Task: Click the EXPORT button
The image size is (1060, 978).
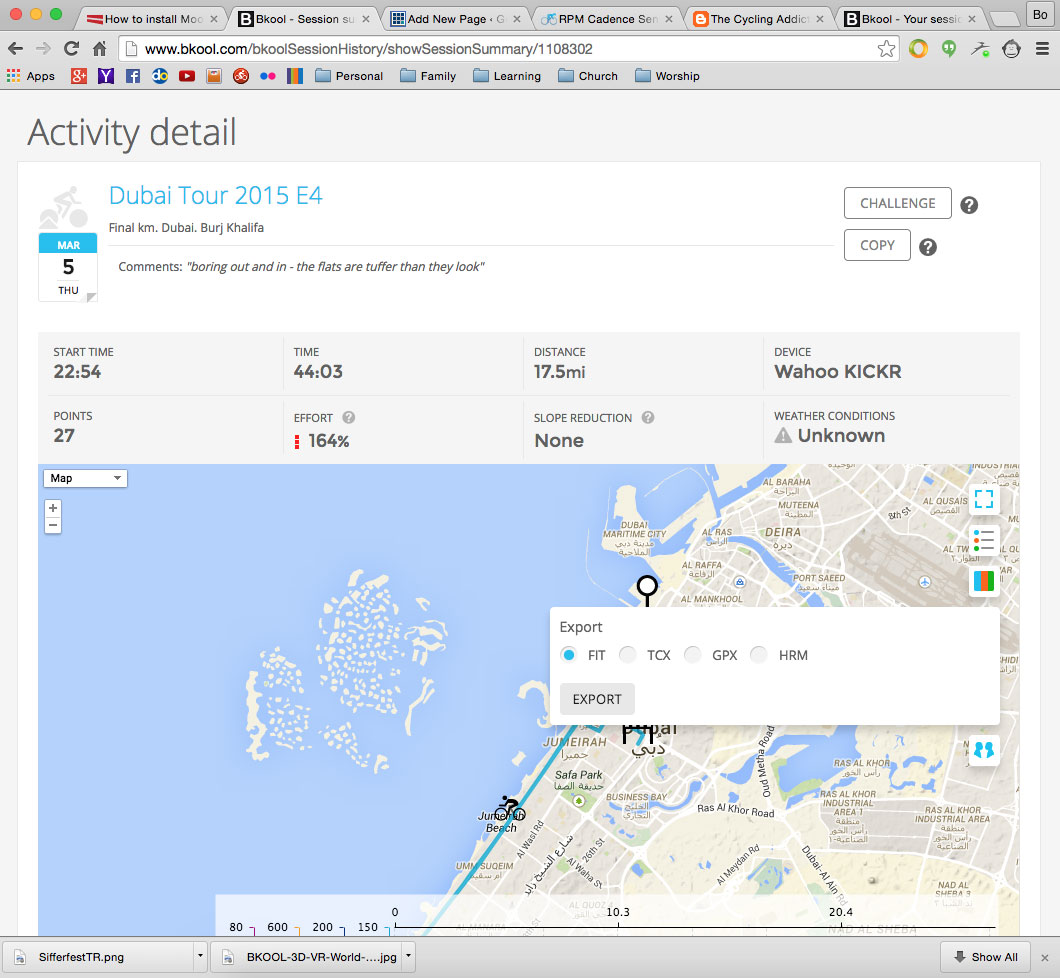Action: [x=597, y=699]
